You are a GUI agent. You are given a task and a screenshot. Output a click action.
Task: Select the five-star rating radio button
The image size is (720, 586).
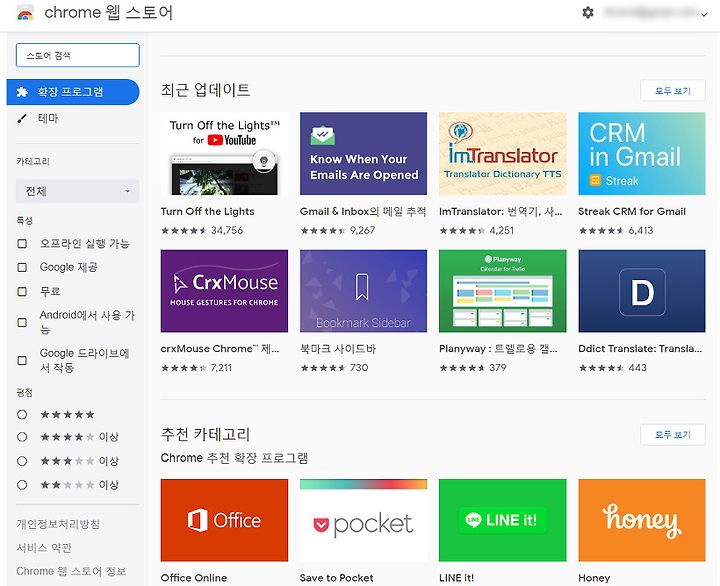(22, 415)
